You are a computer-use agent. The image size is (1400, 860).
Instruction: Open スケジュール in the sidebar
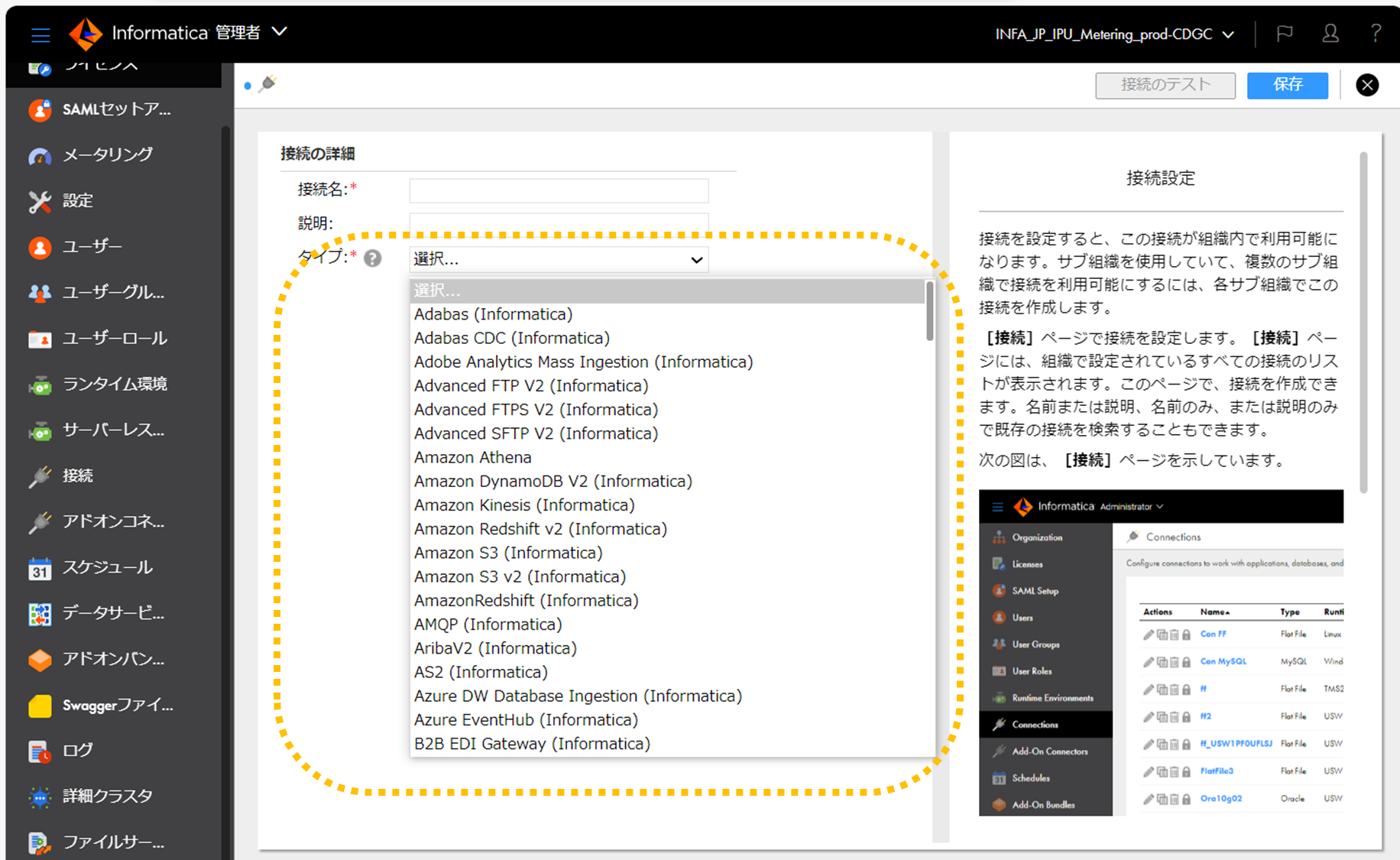coord(108,567)
